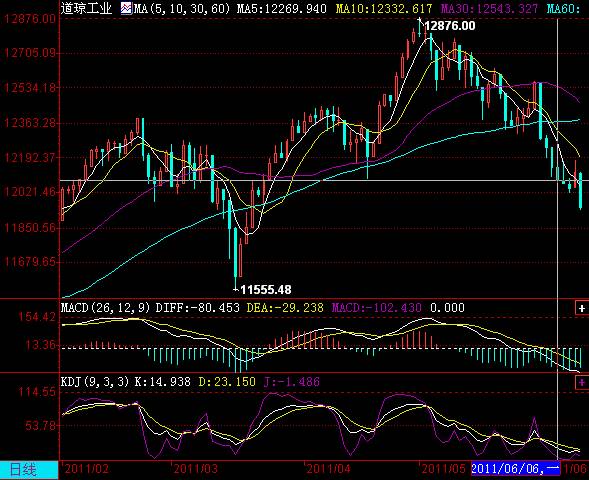The image size is (589, 480).
Task: Click the 2011/03 date axis marker
Action: tap(195, 469)
